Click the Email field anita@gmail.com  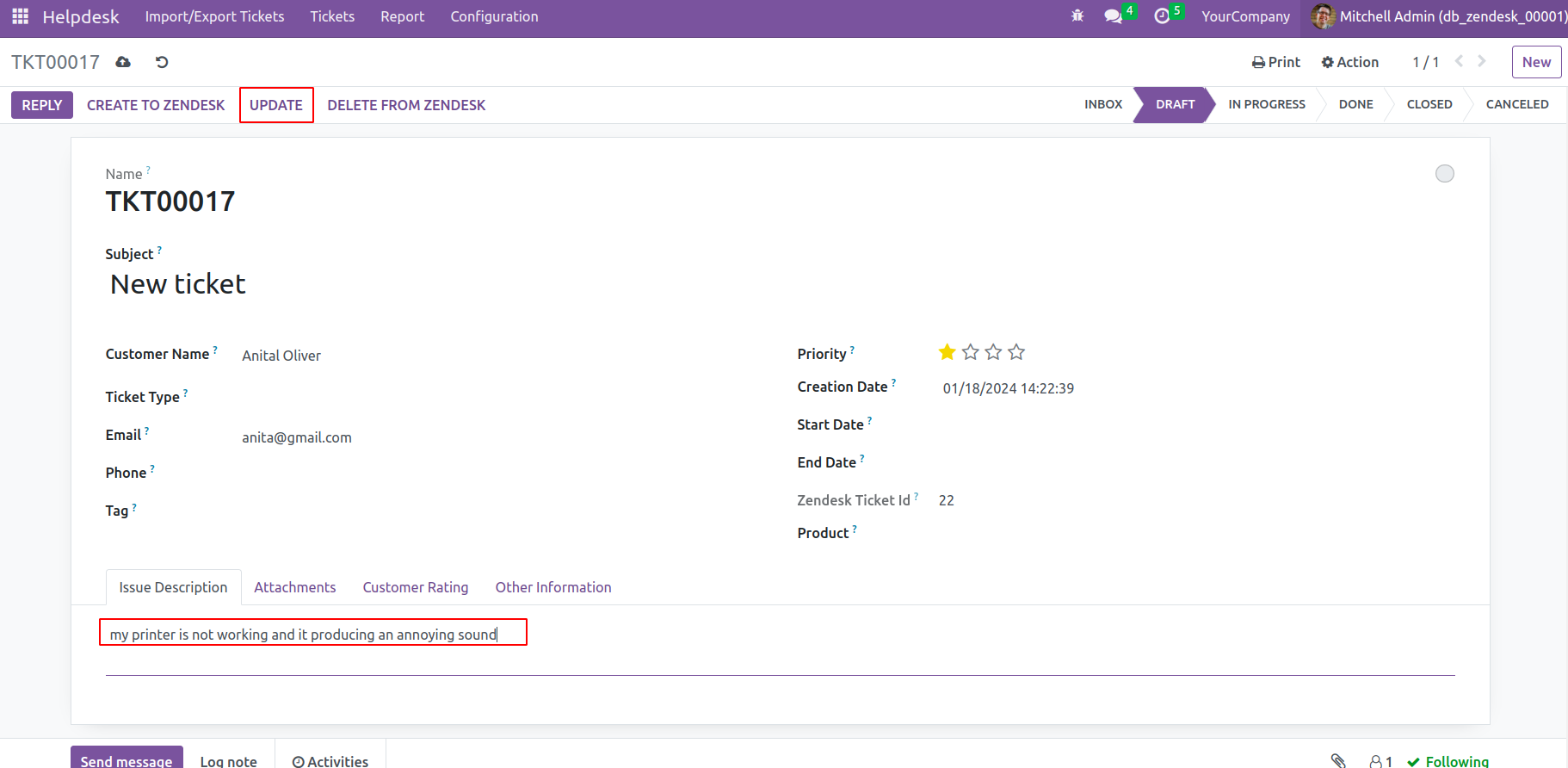tap(297, 437)
